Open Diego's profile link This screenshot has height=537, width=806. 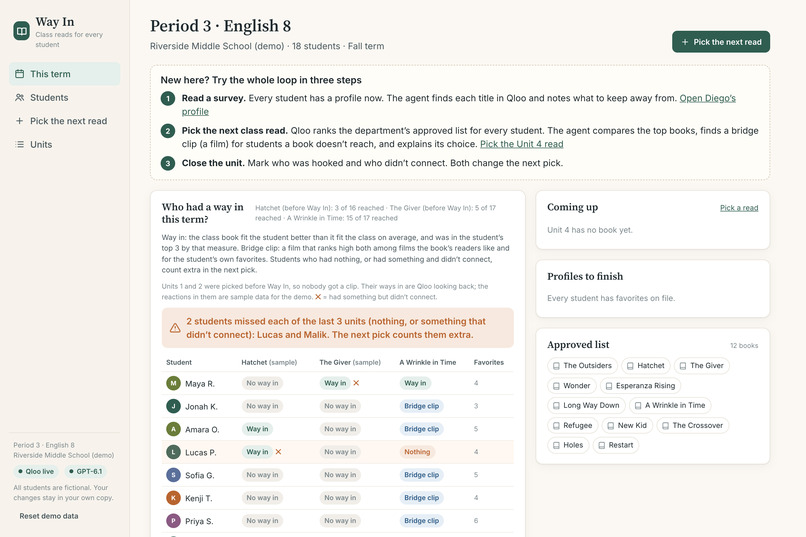(707, 98)
